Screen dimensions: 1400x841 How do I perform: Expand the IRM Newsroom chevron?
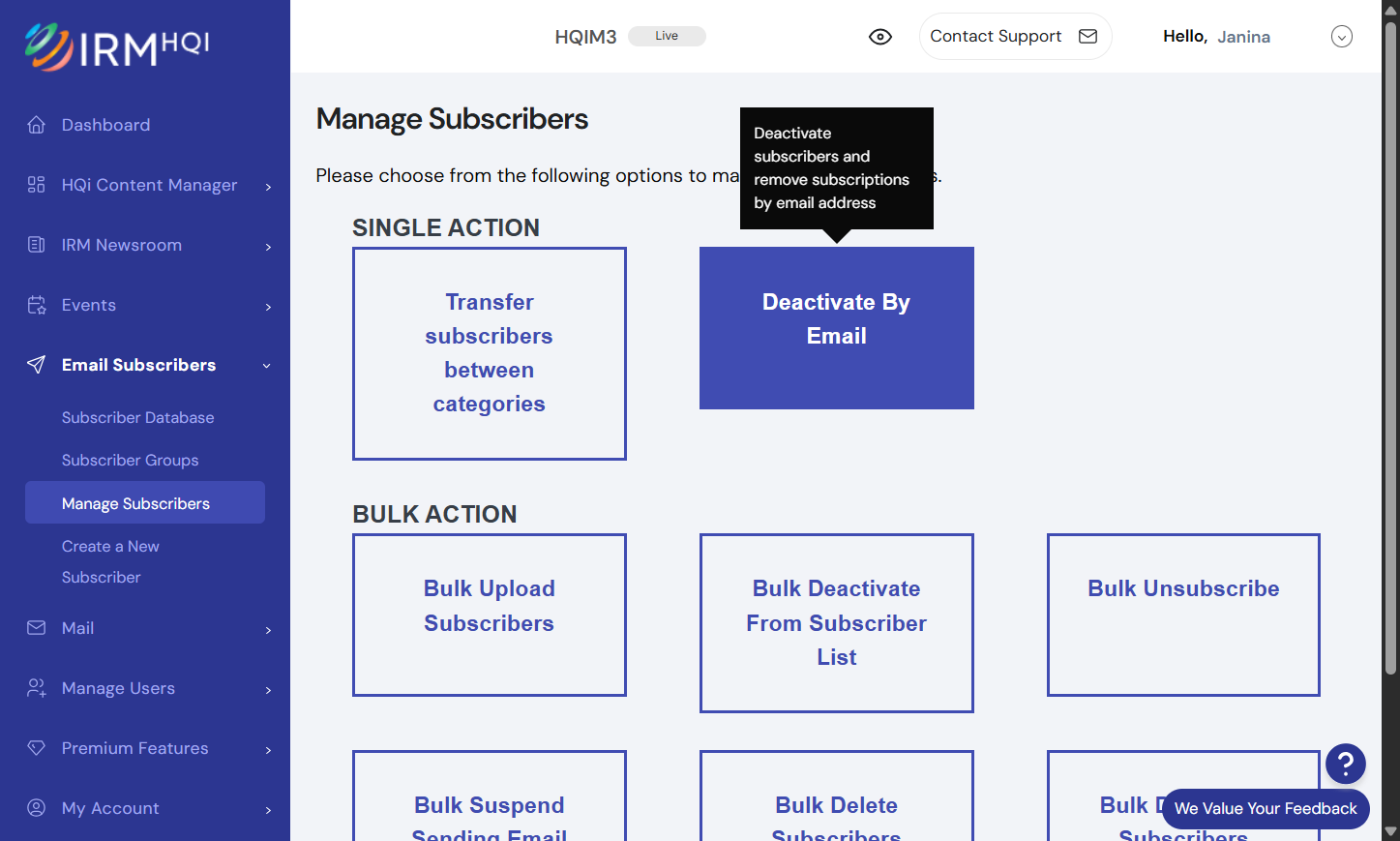coord(268,247)
